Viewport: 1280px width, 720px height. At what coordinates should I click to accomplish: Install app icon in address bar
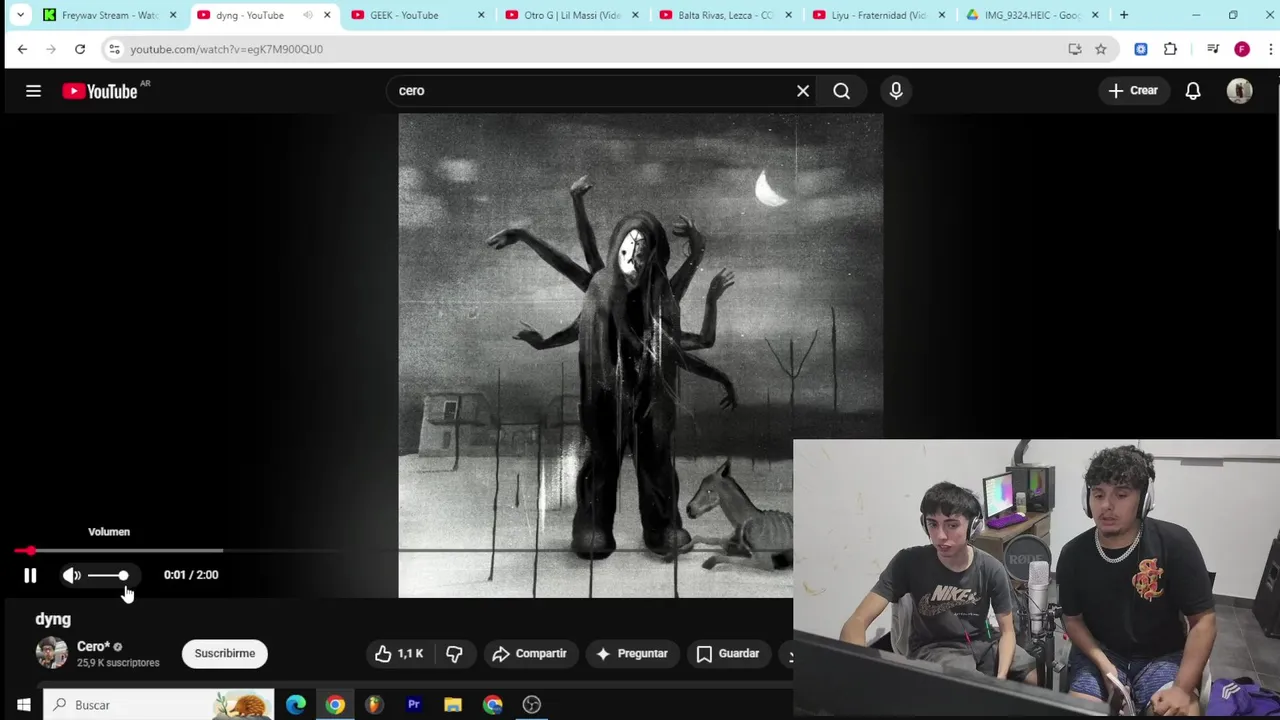[1075, 49]
